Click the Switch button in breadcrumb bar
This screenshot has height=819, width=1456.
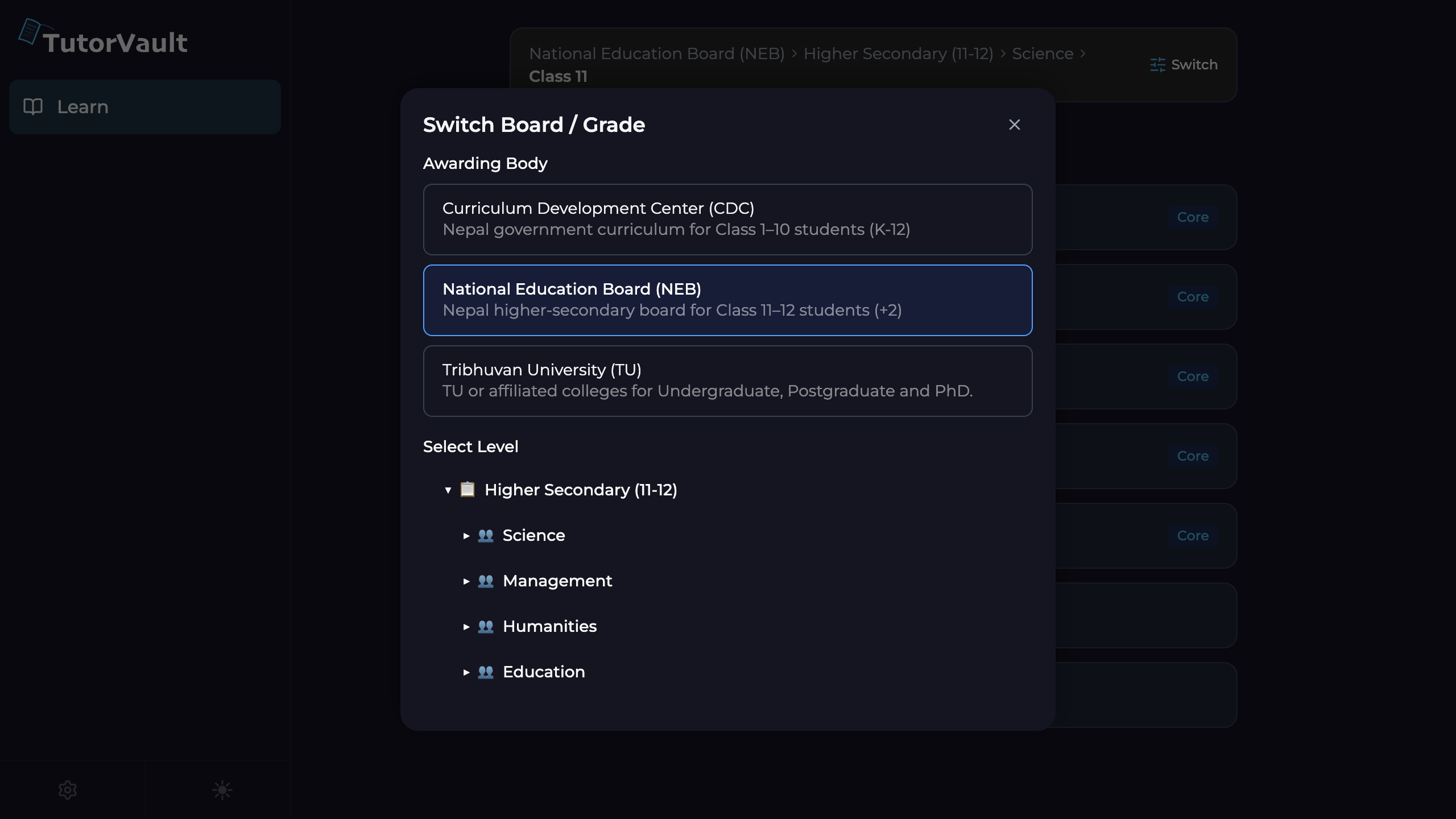pos(1184,65)
